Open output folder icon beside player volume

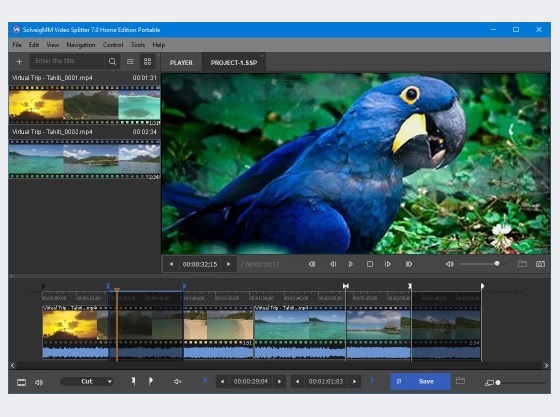point(522,264)
